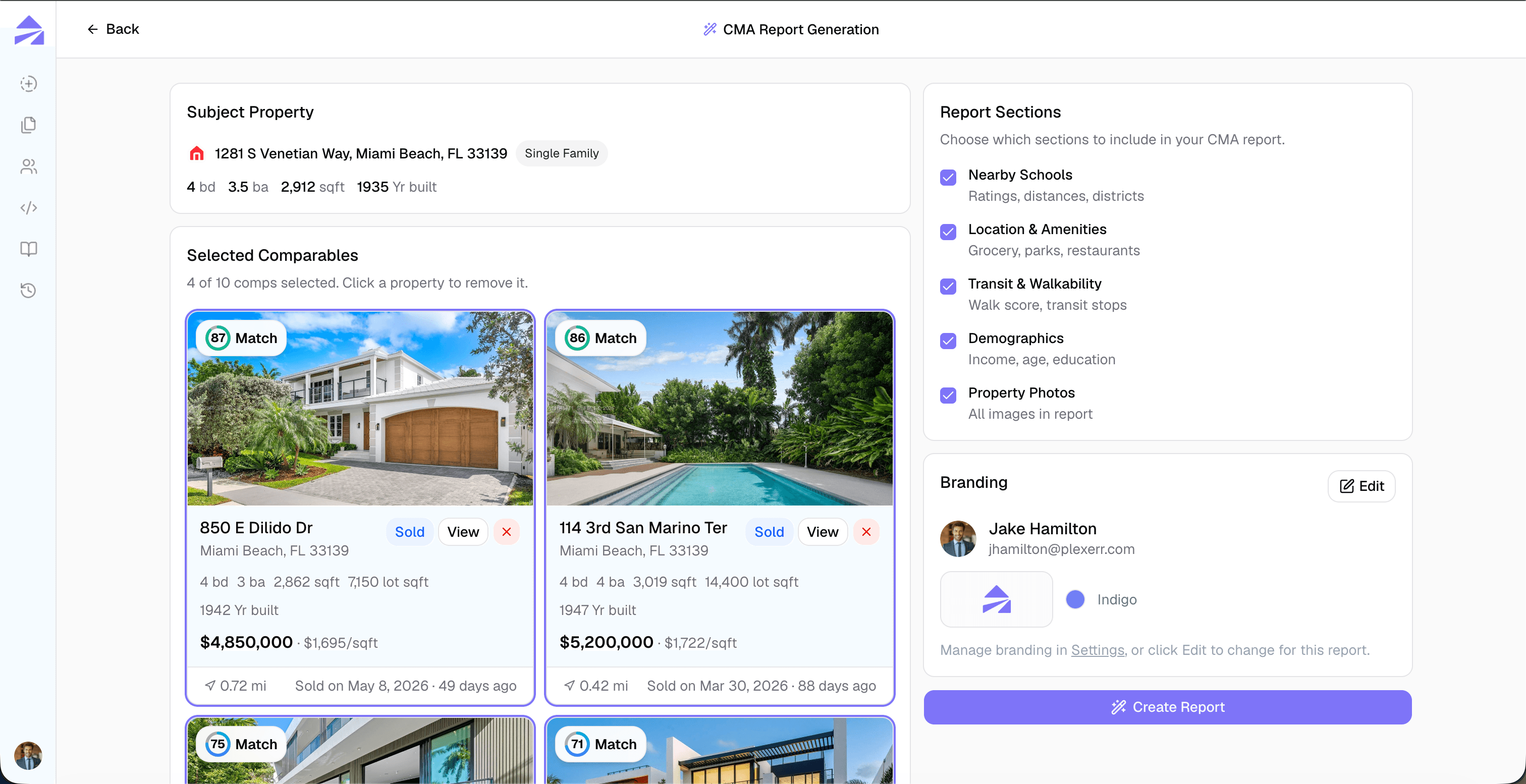This screenshot has height=784, width=1526.
Task: Open the new report plus icon in sidebar
Action: point(28,83)
